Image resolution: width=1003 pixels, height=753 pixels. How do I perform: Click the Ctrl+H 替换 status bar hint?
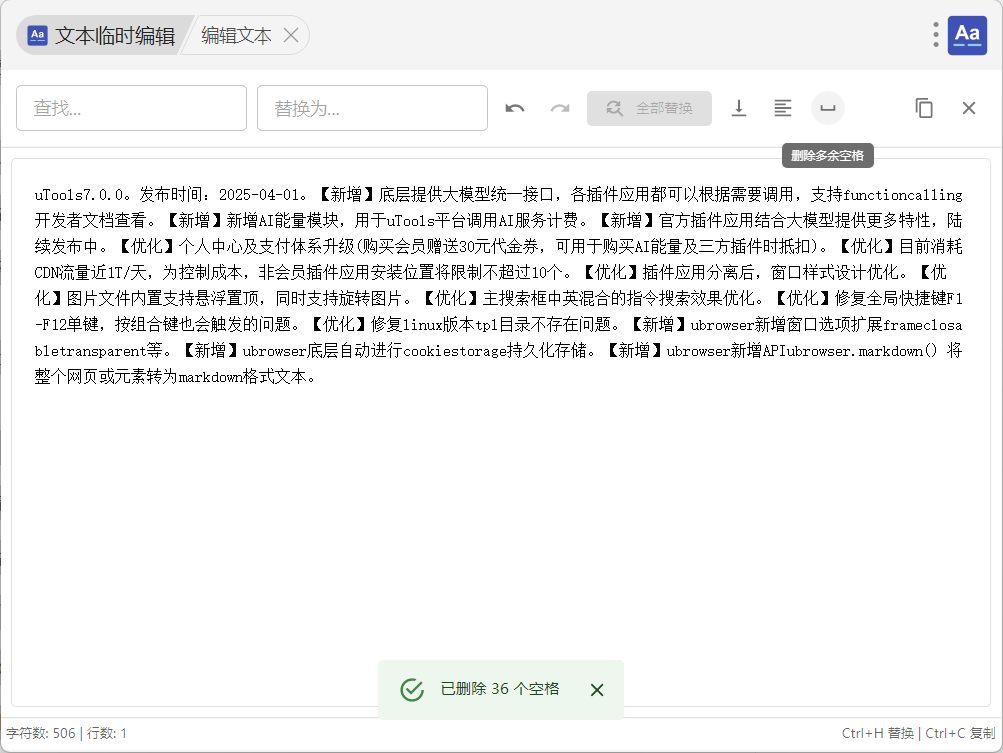pyautogui.click(x=877, y=733)
